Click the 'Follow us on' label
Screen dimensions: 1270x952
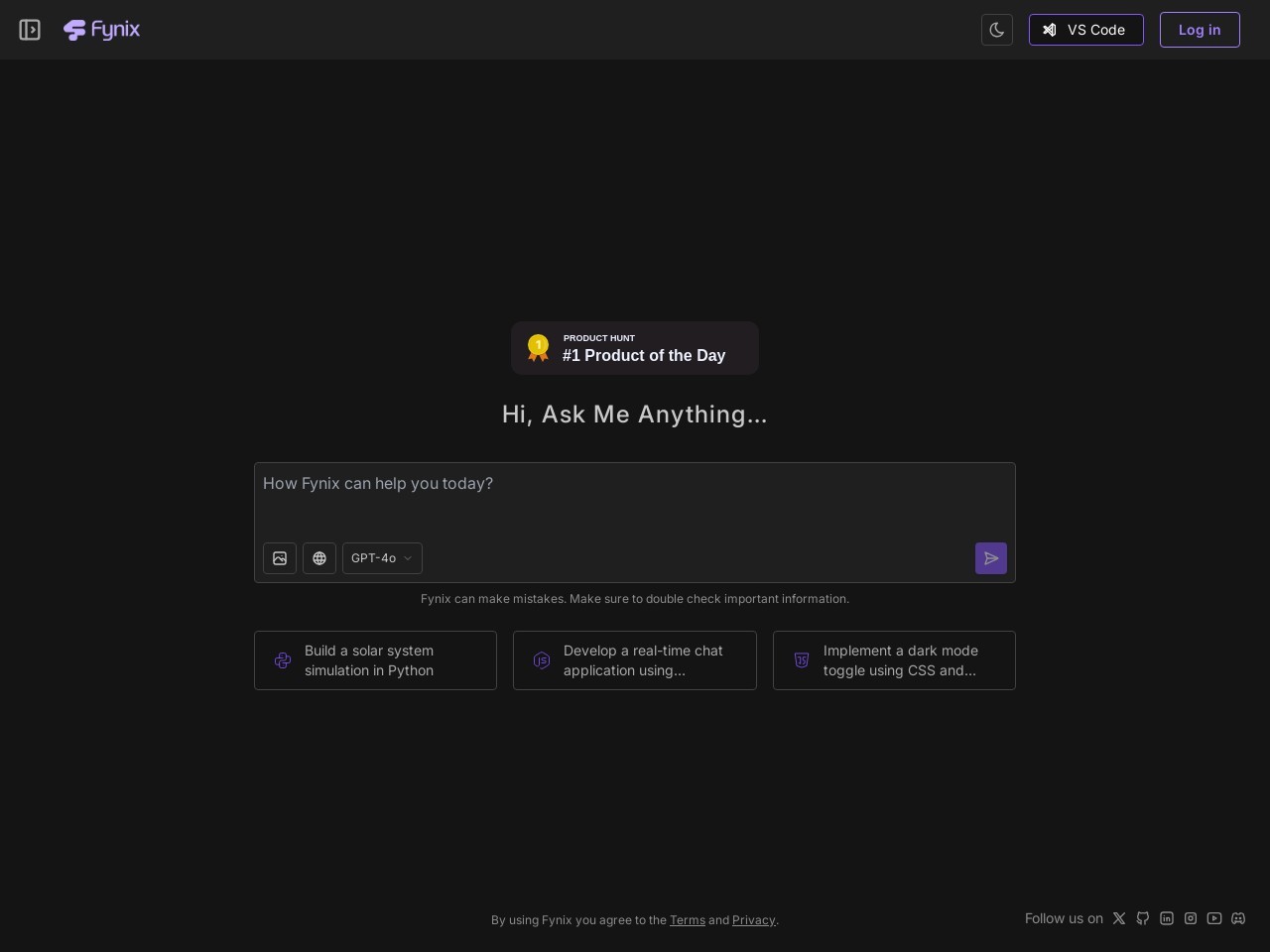(1064, 918)
